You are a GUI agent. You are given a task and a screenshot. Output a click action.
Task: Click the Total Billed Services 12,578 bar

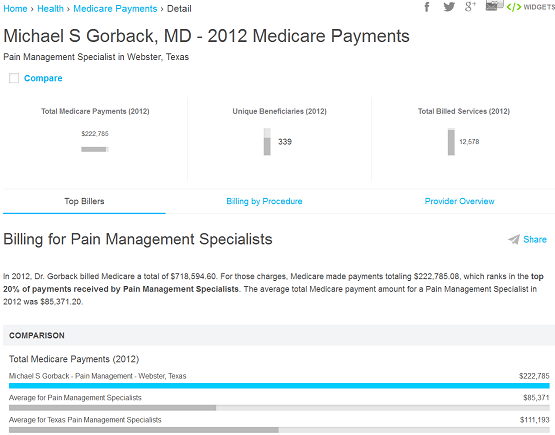pyautogui.click(x=451, y=142)
